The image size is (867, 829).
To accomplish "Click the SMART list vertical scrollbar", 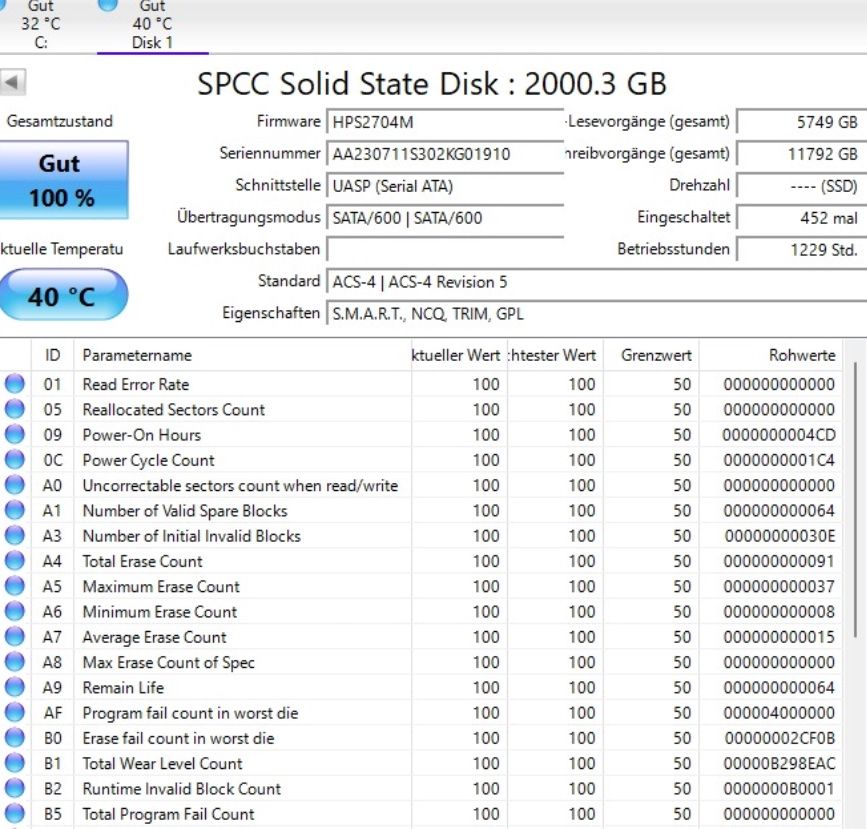I will 855,500.
